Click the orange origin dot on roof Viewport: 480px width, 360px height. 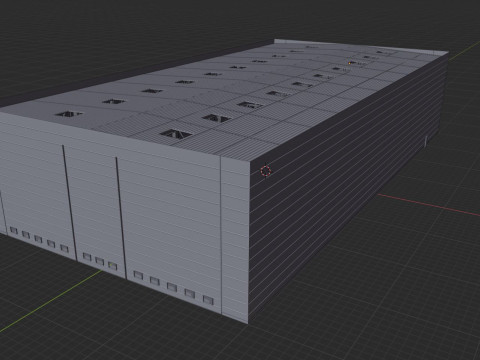[x=350, y=62]
